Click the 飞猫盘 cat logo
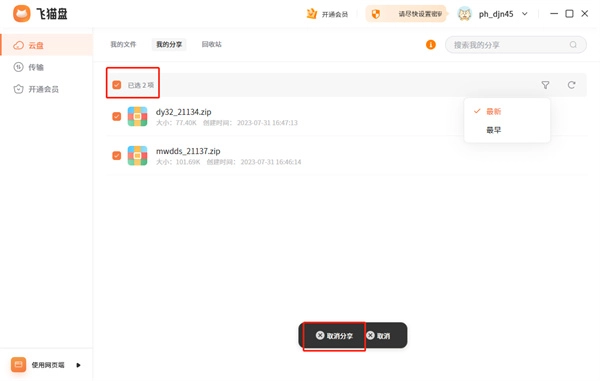Viewport: 600px width, 381px height. (22, 14)
